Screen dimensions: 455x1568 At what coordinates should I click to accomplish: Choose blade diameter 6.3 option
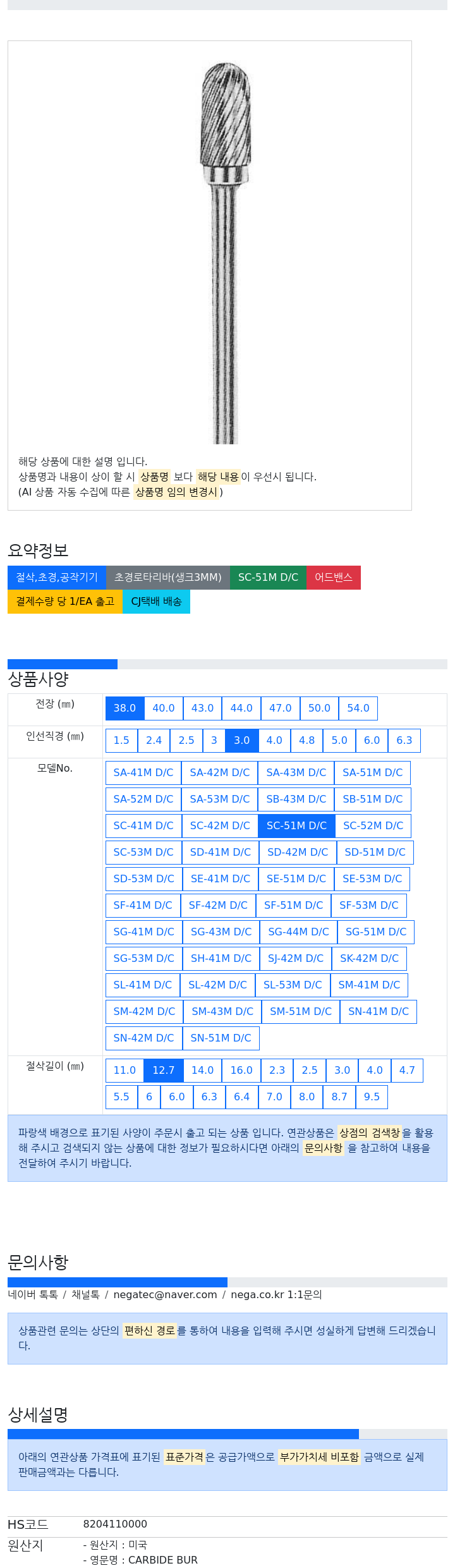click(x=404, y=740)
